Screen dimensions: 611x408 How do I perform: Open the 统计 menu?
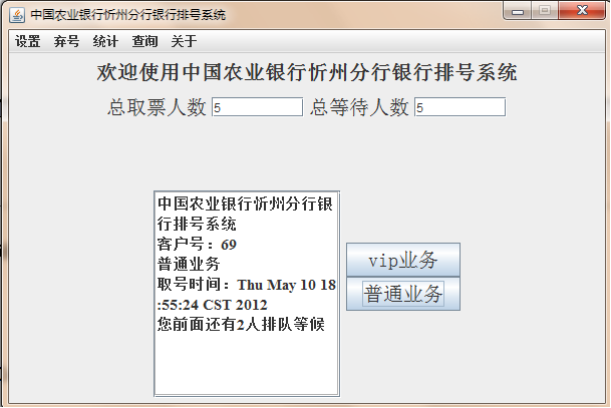point(106,41)
